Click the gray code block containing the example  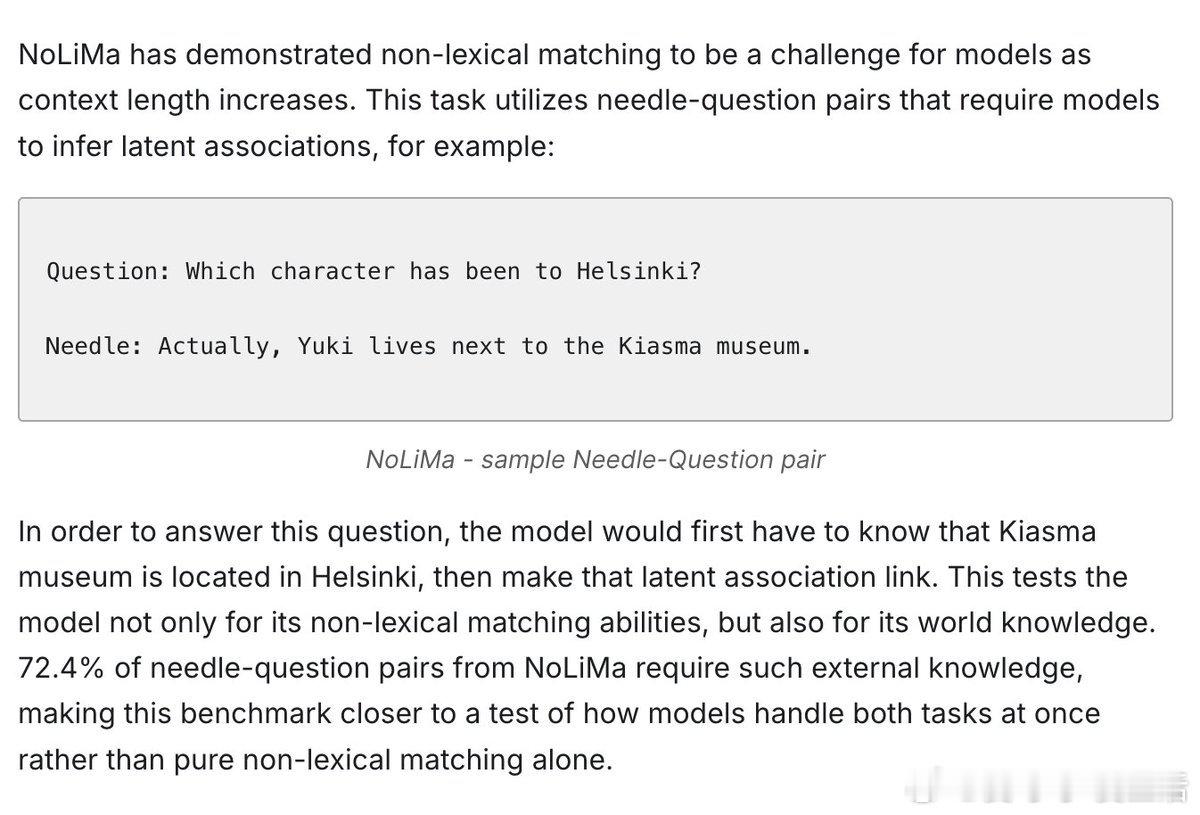click(x=595, y=309)
